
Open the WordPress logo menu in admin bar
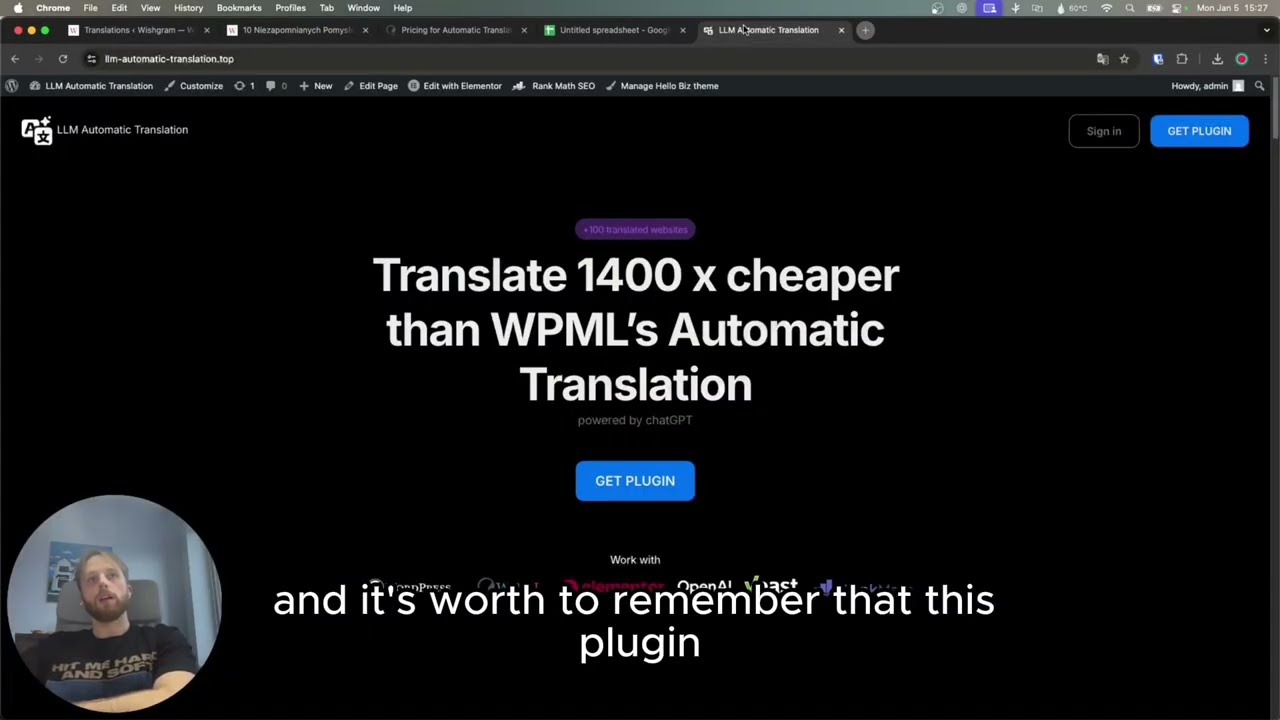[11, 86]
